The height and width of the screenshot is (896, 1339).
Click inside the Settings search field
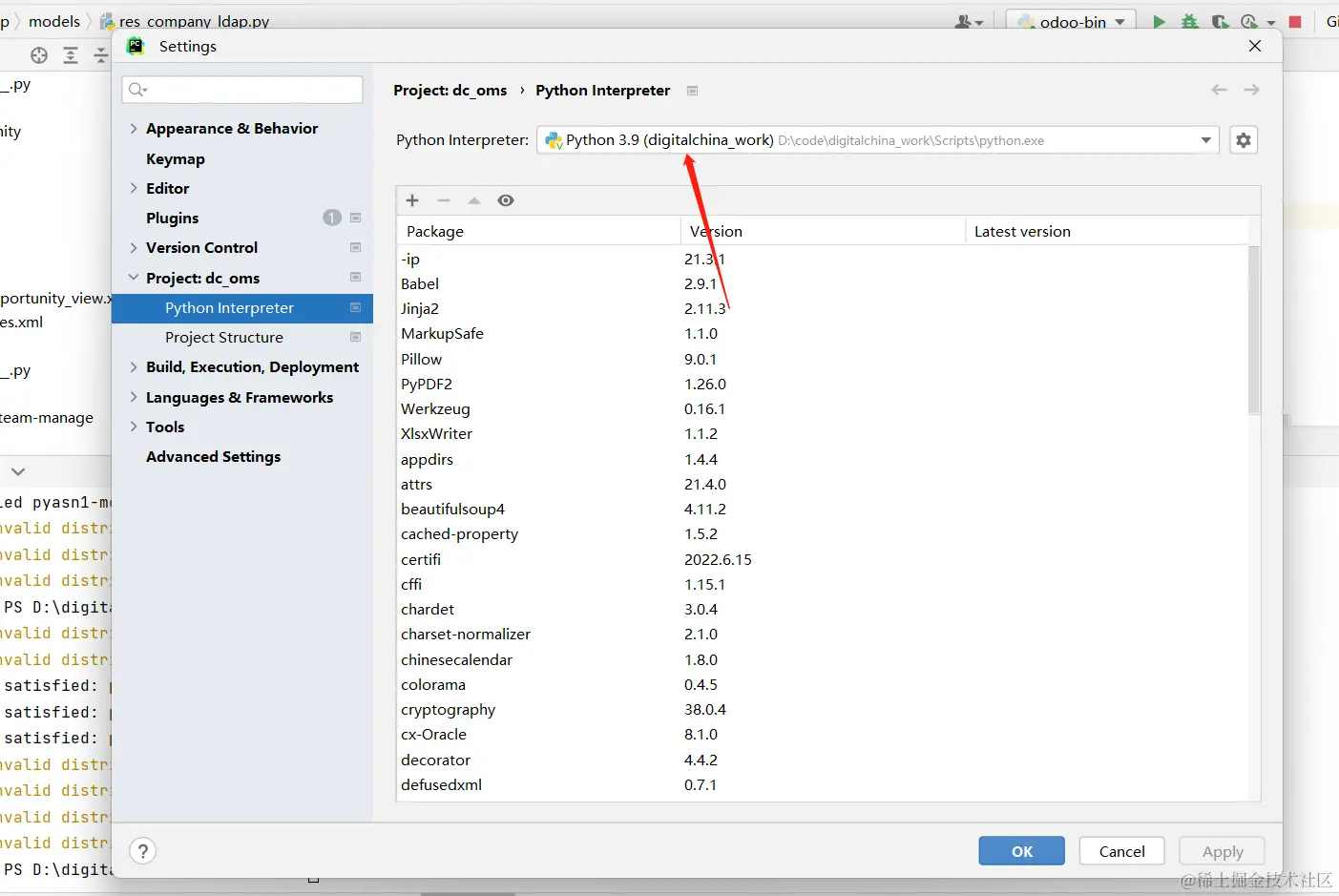click(242, 90)
